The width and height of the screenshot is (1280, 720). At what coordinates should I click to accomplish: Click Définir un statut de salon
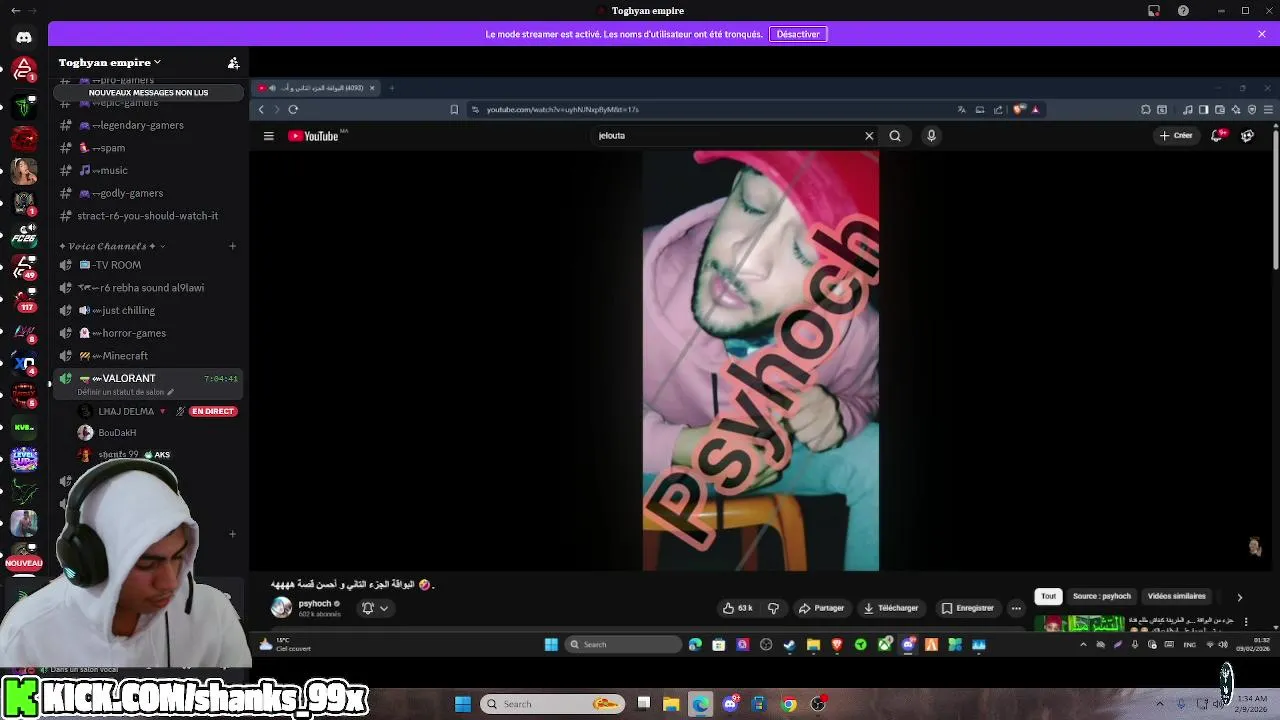(125, 392)
